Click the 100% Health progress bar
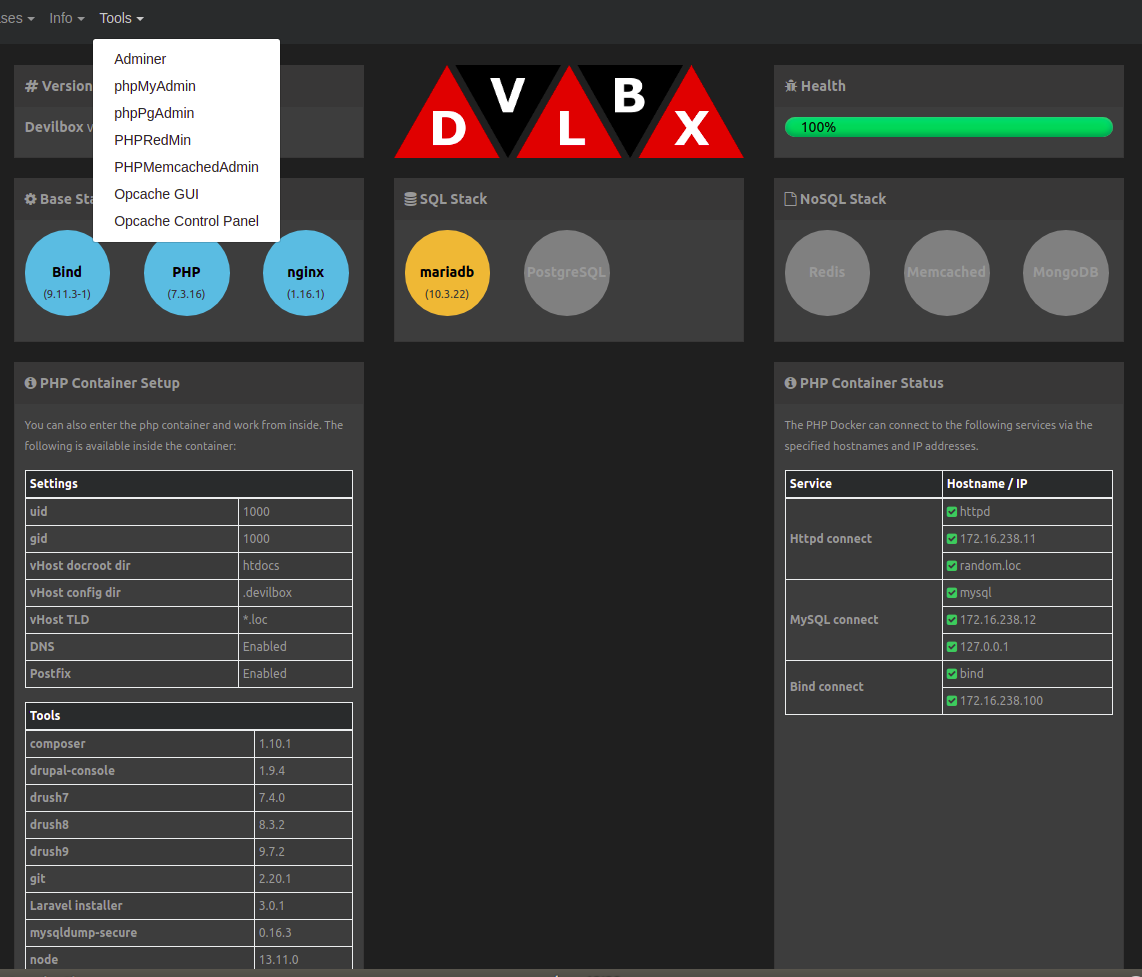The image size is (1142, 977). 948,127
